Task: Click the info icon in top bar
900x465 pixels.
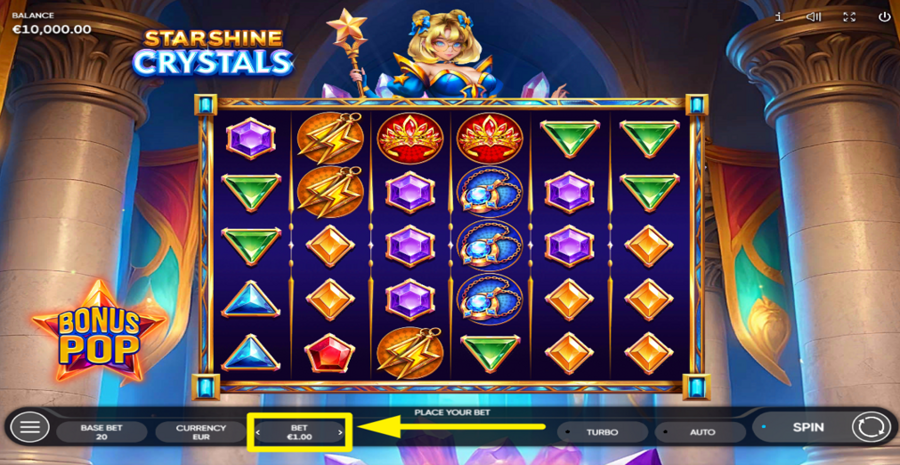Action: [x=779, y=17]
